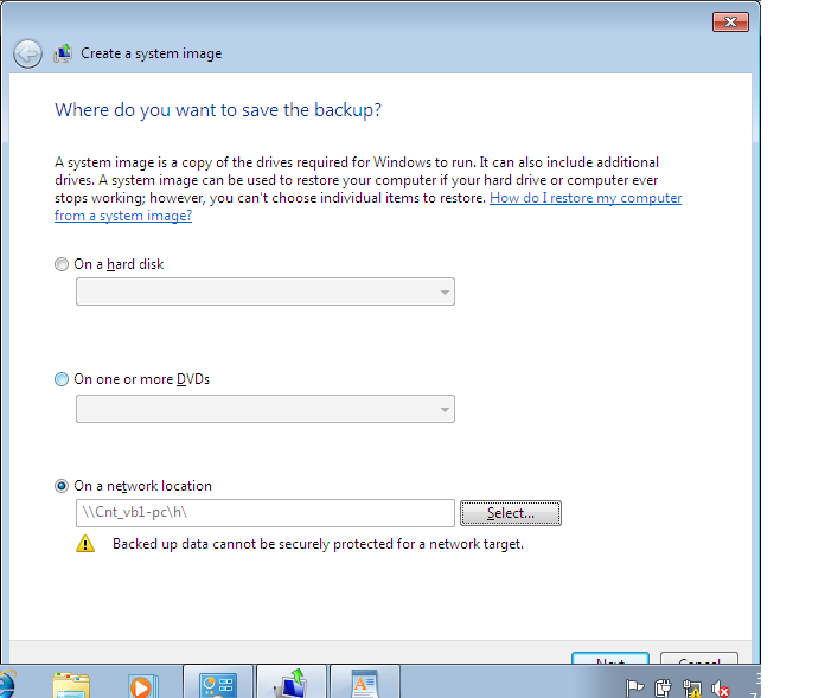
Task: Click the Select... network location button
Action: point(511,513)
